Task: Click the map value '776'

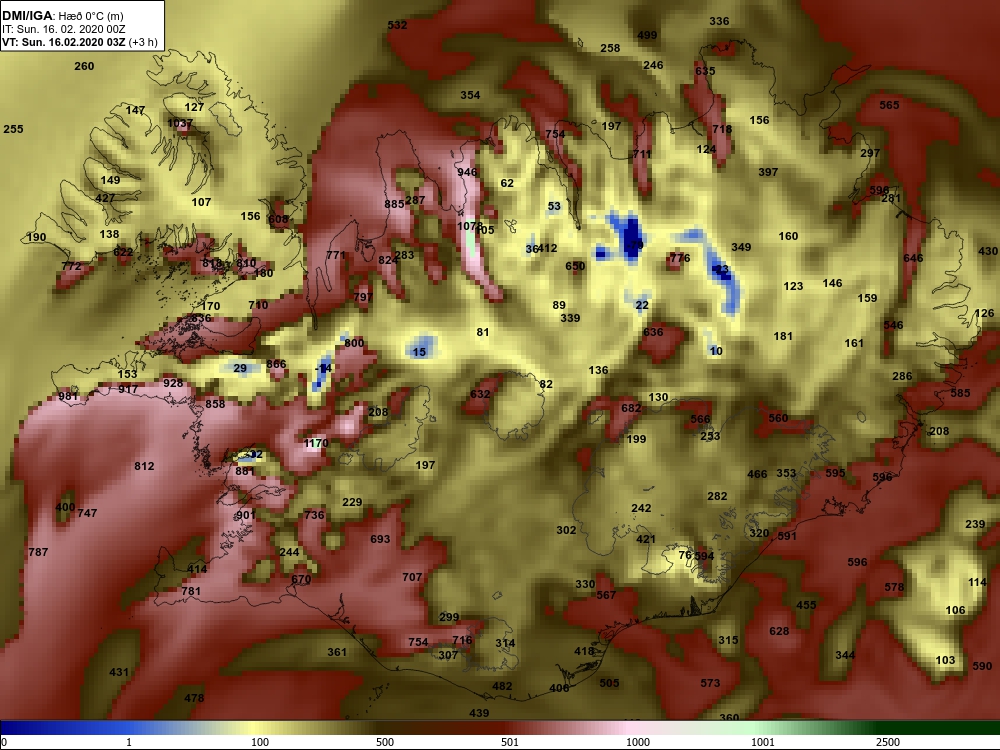Action: pos(680,258)
